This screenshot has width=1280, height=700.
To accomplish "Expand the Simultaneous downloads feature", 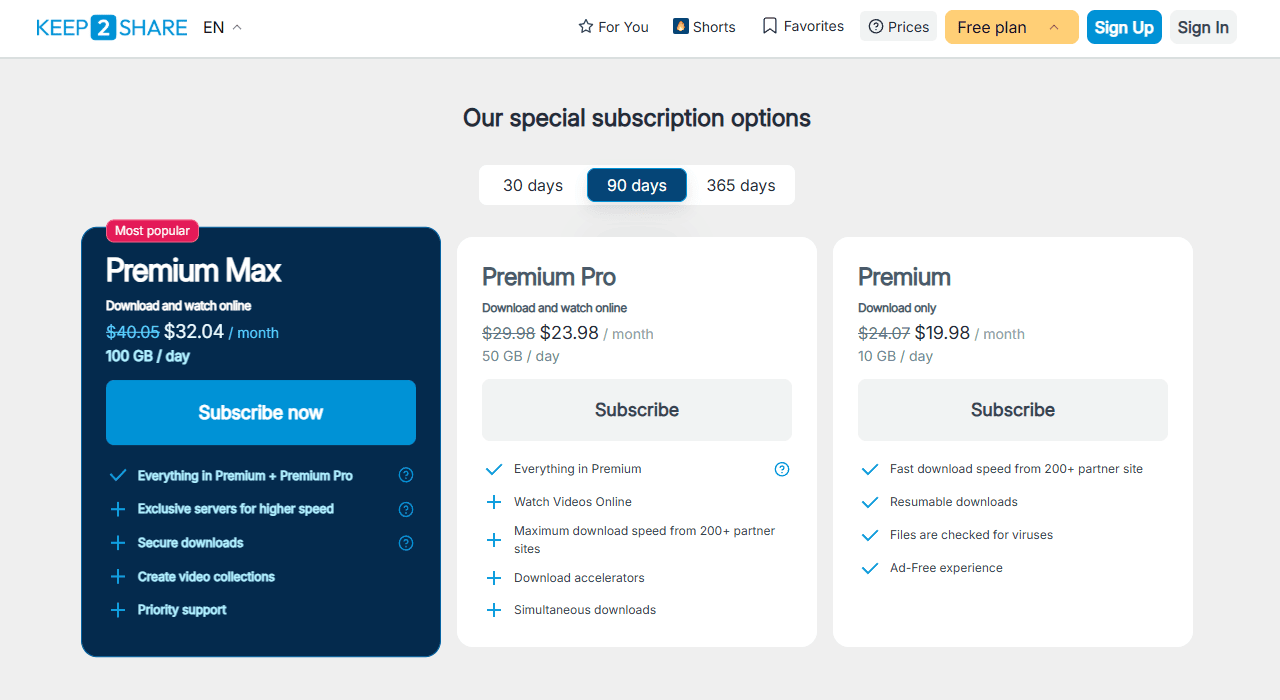I will pyautogui.click(x=493, y=609).
